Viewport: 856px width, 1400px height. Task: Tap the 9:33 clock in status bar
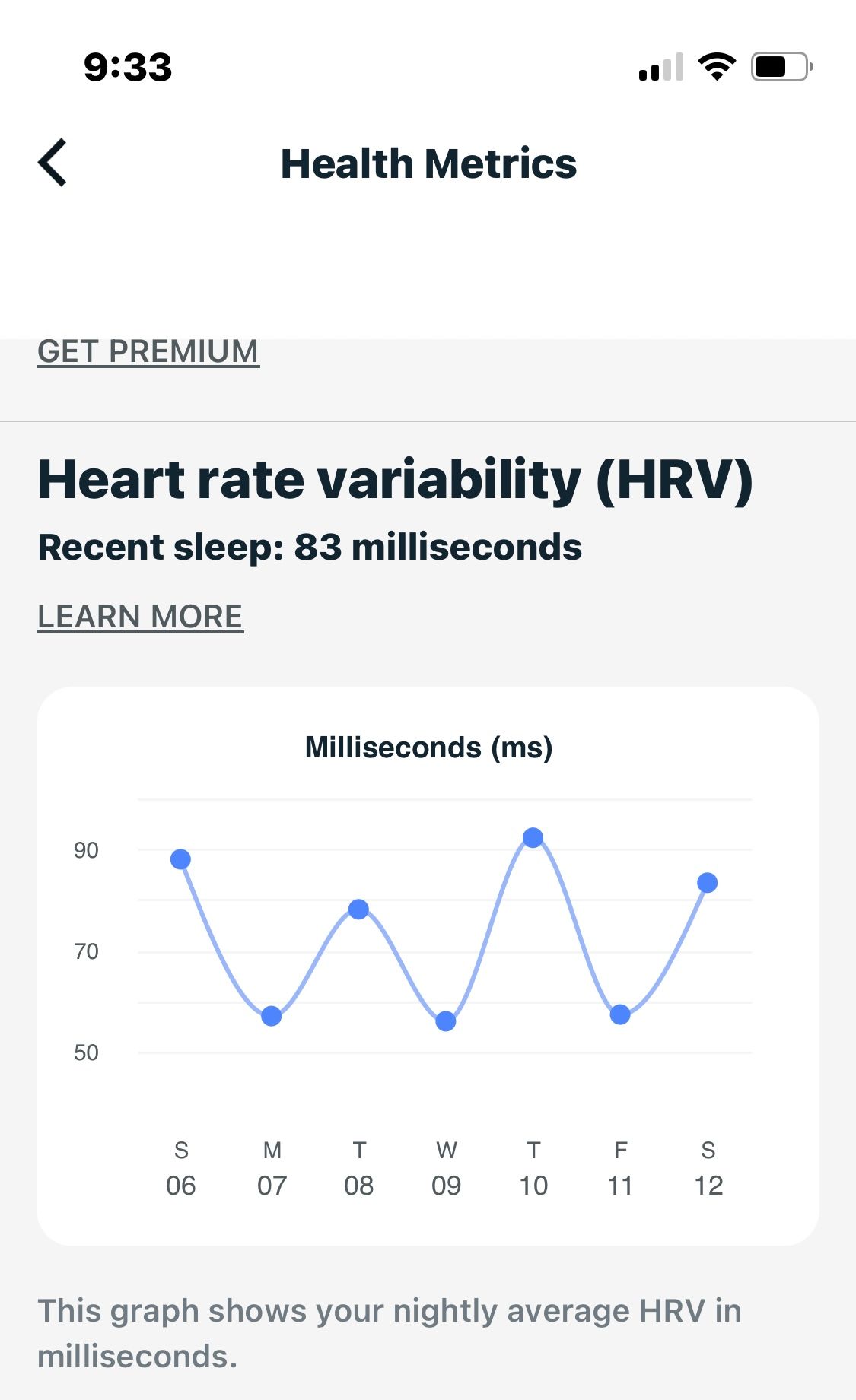pos(128,67)
